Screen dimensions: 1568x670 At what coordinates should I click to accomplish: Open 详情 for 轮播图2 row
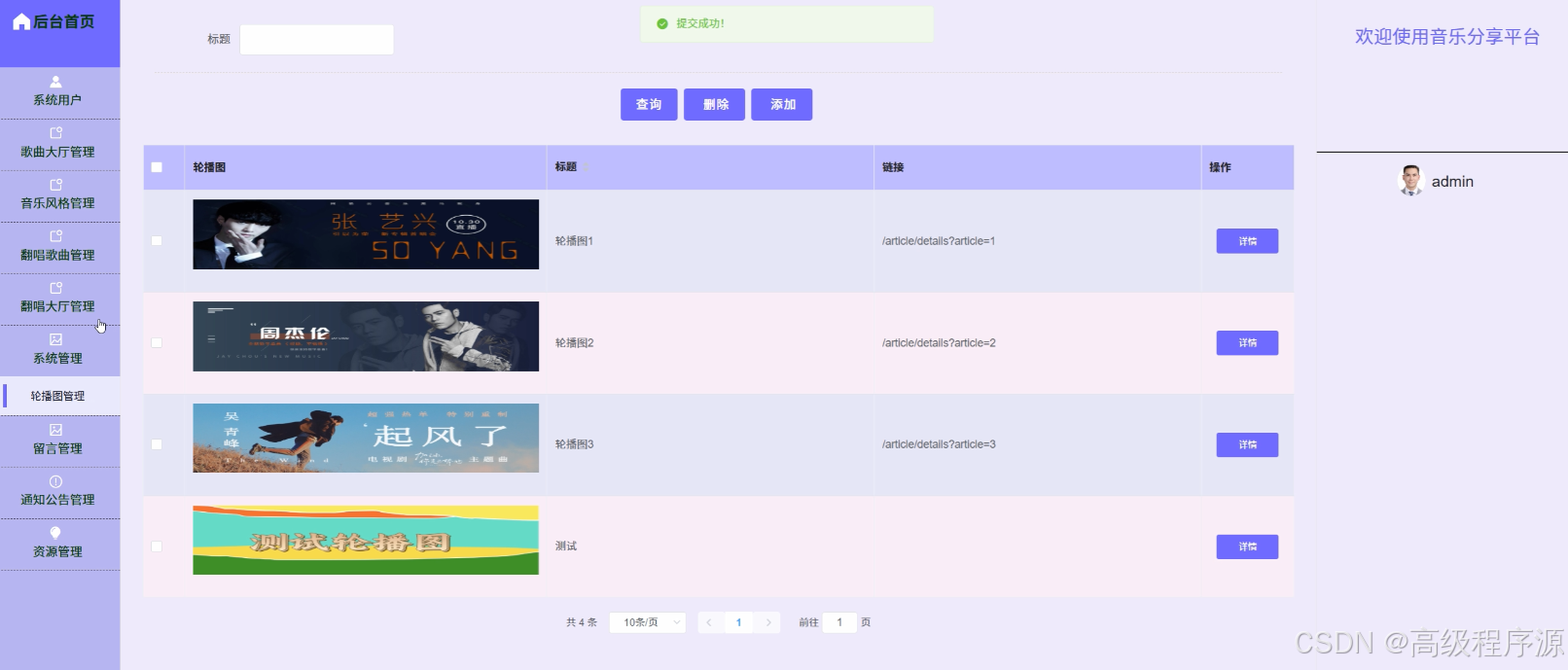[x=1247, y=343]
